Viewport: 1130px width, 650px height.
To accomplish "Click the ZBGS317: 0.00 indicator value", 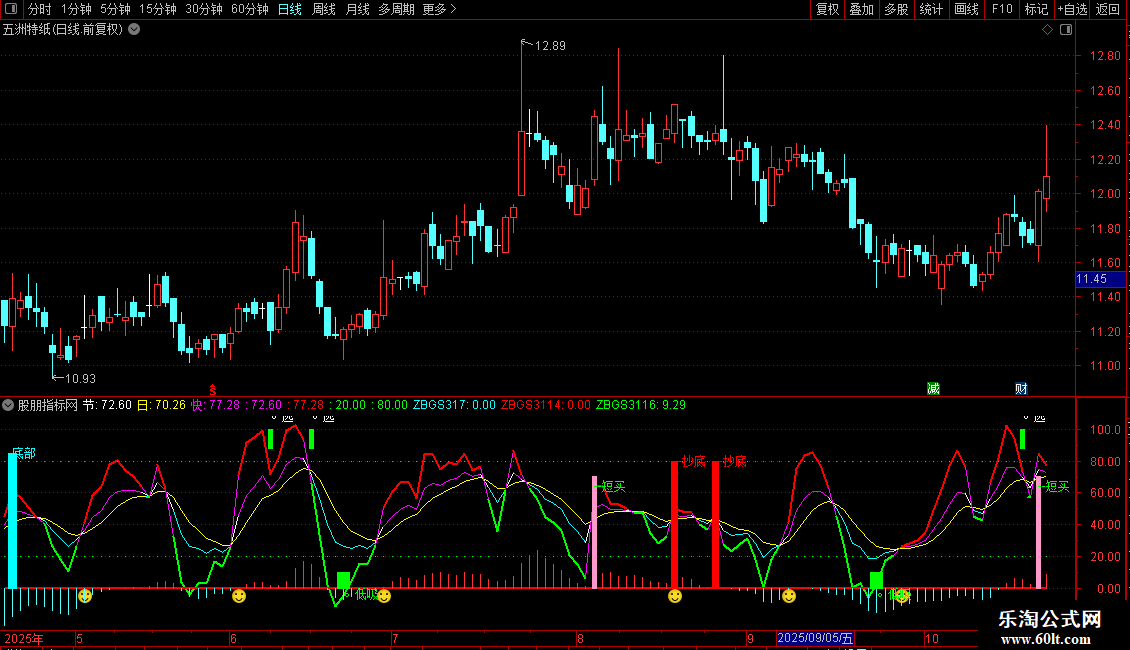I will coord(454,405).
